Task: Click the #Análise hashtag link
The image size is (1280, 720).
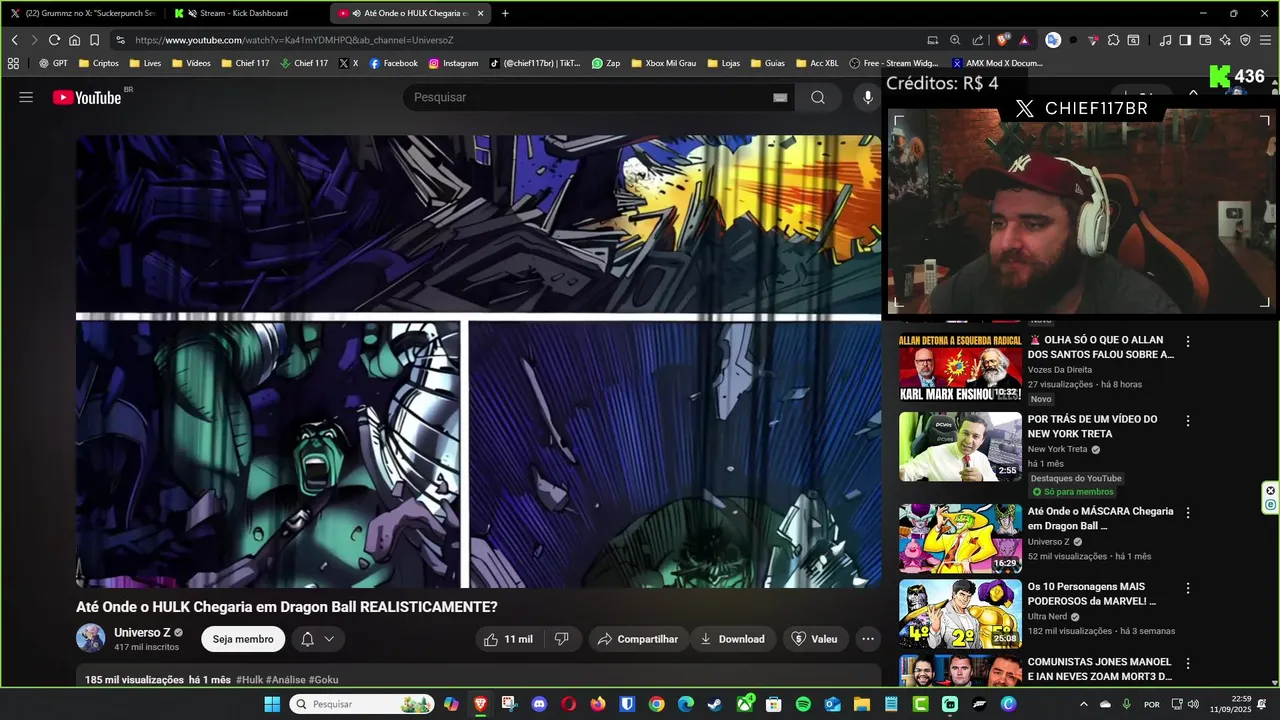Action: (x=286, y=680)
